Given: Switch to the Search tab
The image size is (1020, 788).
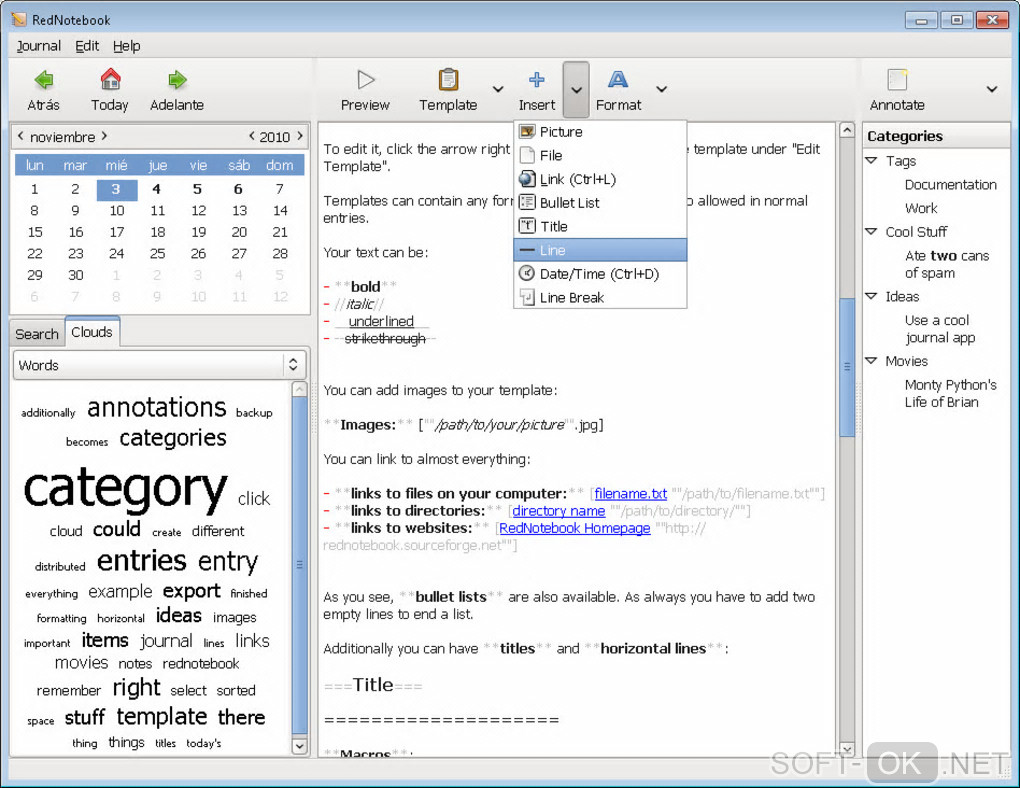Looking at the screenshot, I should click(37, 334).
